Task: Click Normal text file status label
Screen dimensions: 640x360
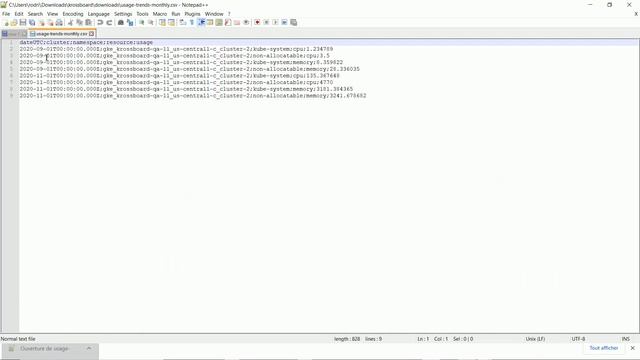Action: (x=18, y=339)
